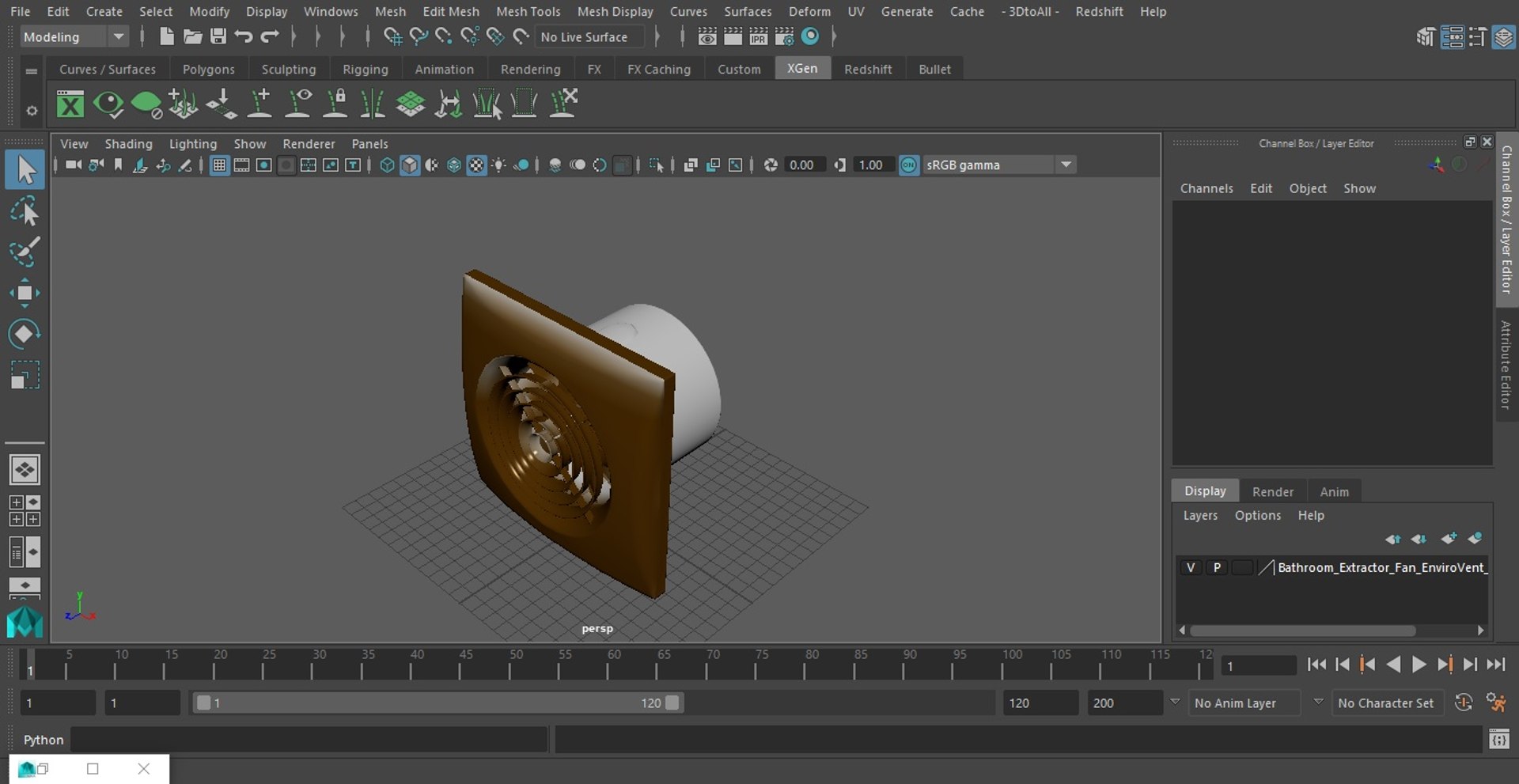The height and width of the screenshot is (784, 1519).
Task: Click the IPR render icon
Action: tap(759, 36)
